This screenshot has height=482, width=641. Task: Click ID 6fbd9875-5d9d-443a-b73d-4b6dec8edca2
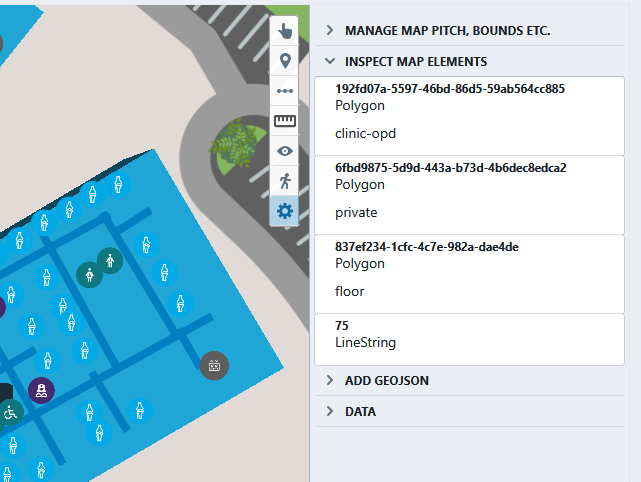pyautogui.click(x=450, y=168)
